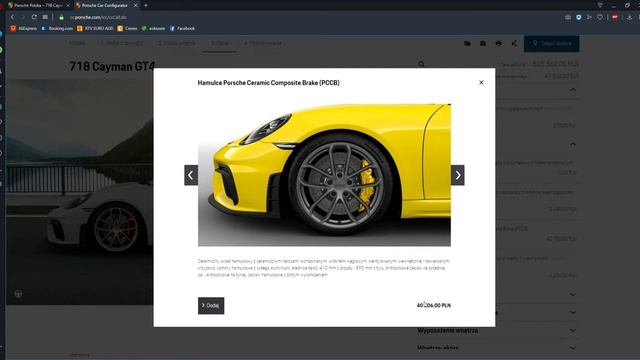
Task: Open Facebook bookmark
Action: point(182,29)
